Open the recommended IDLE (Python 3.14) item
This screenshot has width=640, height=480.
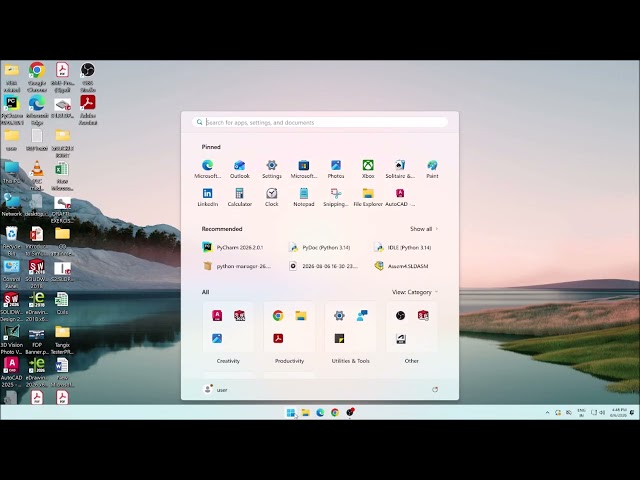(x=403, y=247)
